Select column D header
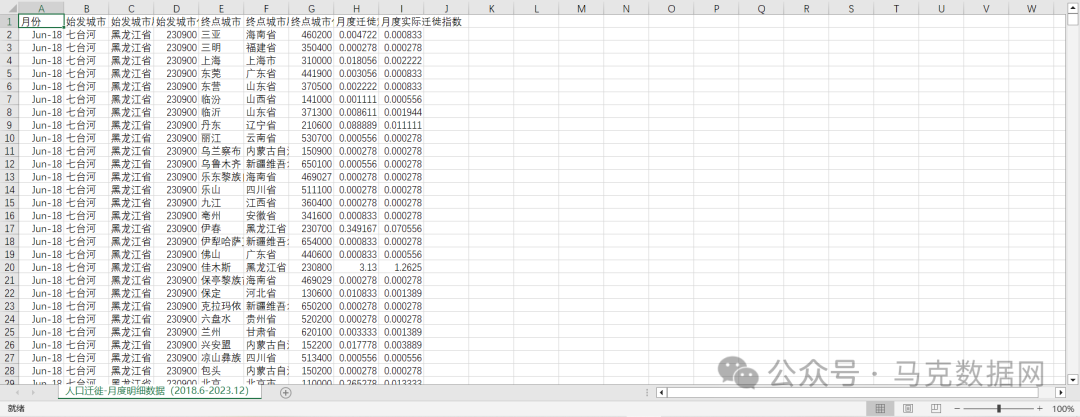The height and width of the screenshot is (417, 1080). [x=176, y=8]
